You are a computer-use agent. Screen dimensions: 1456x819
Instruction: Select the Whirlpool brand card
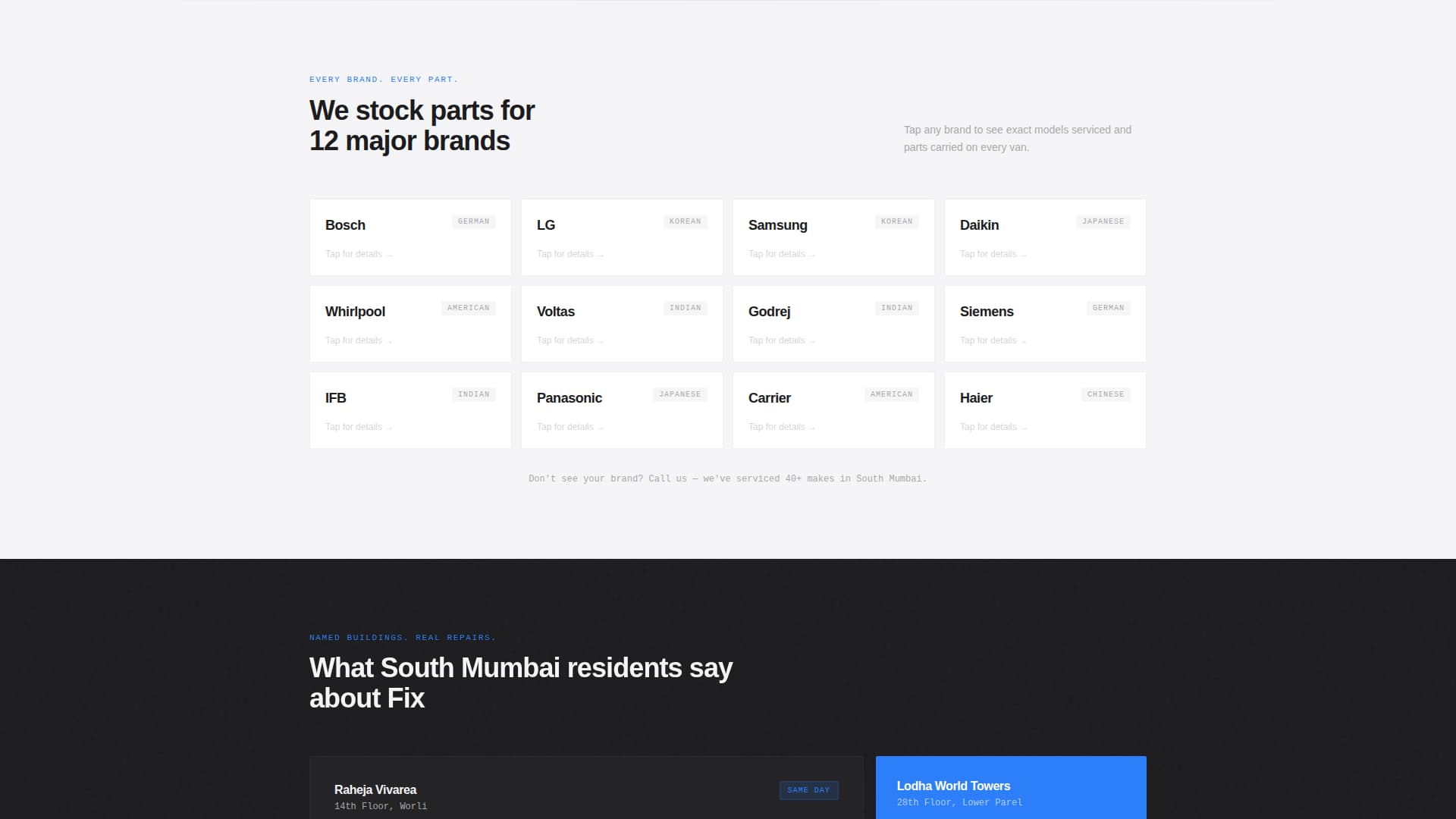(x=410, y=324)
